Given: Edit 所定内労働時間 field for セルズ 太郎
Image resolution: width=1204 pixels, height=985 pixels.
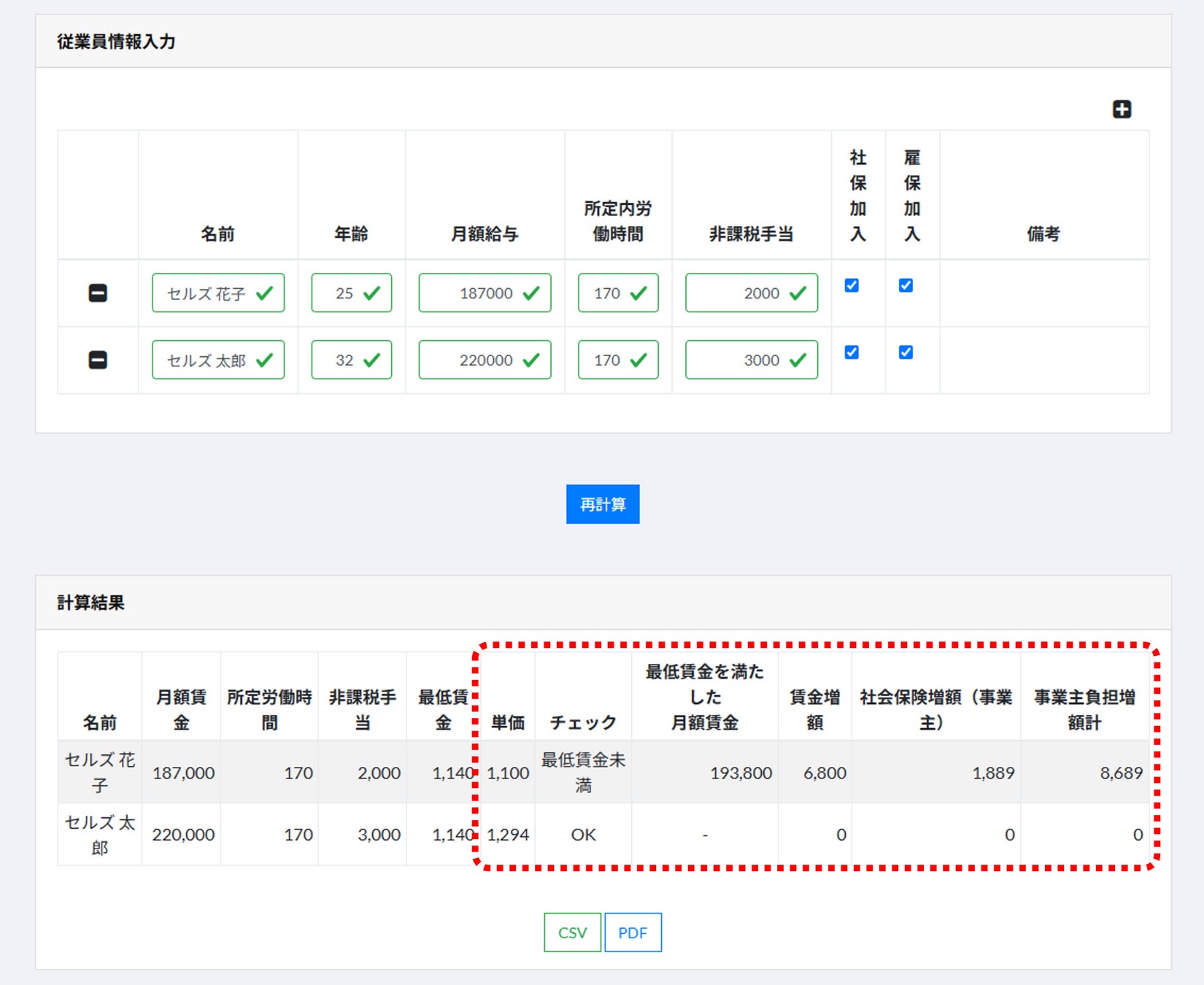Looking at the screenshot, I should pos(618,360).
